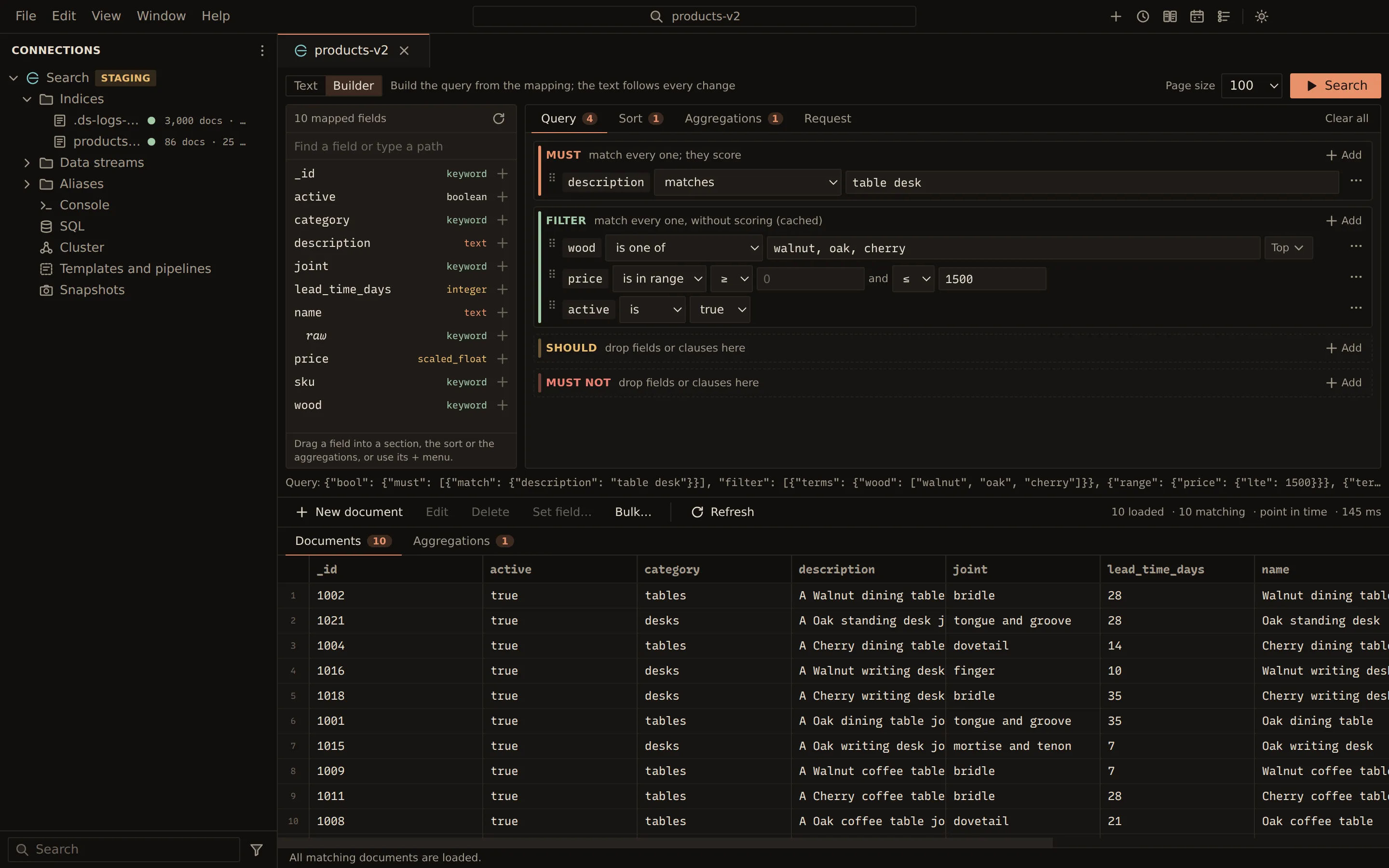Viewport: 1389px width, 868px height.
Task: Click the plus icon in the top toolbar
Action: click(x=1116, y=17)
